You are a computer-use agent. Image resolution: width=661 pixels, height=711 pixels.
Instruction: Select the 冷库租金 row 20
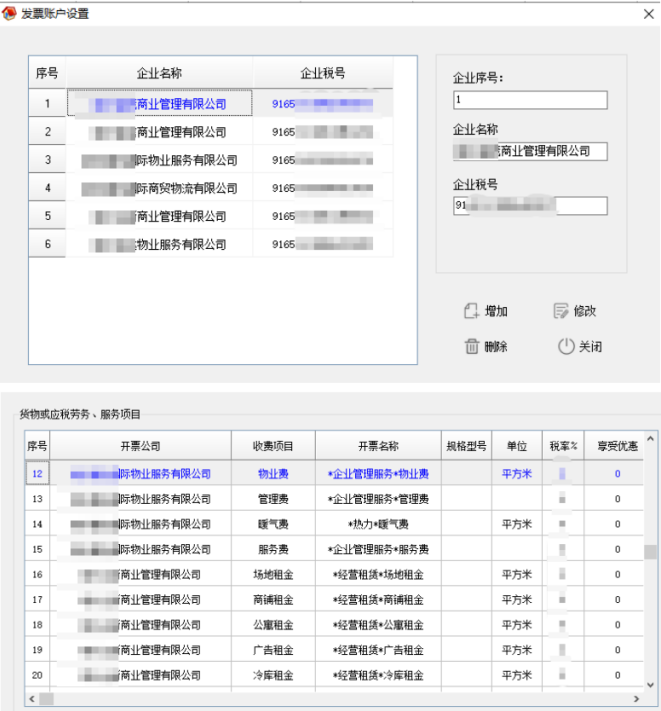pos(274,674)
